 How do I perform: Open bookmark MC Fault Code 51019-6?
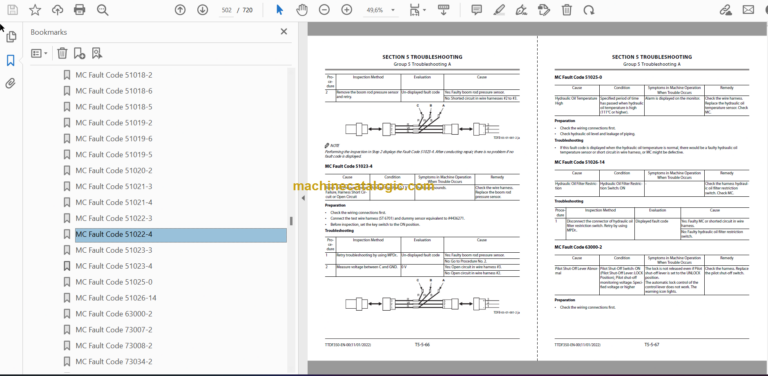point(114,139)
